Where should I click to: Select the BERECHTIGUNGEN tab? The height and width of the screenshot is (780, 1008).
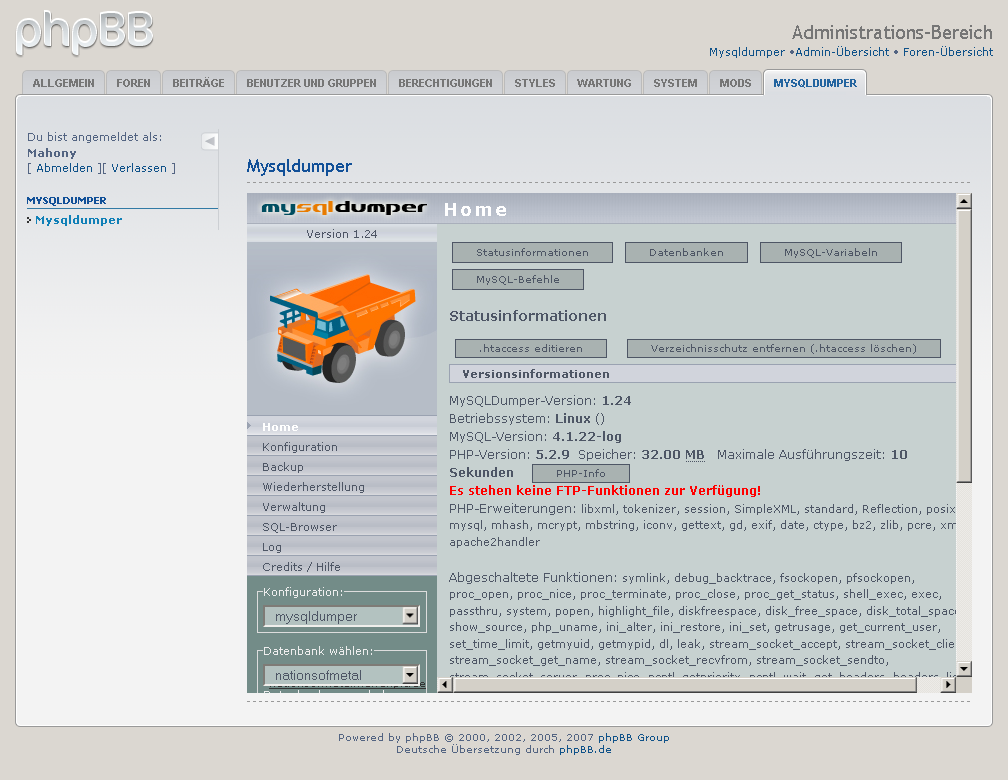(445, 83)
